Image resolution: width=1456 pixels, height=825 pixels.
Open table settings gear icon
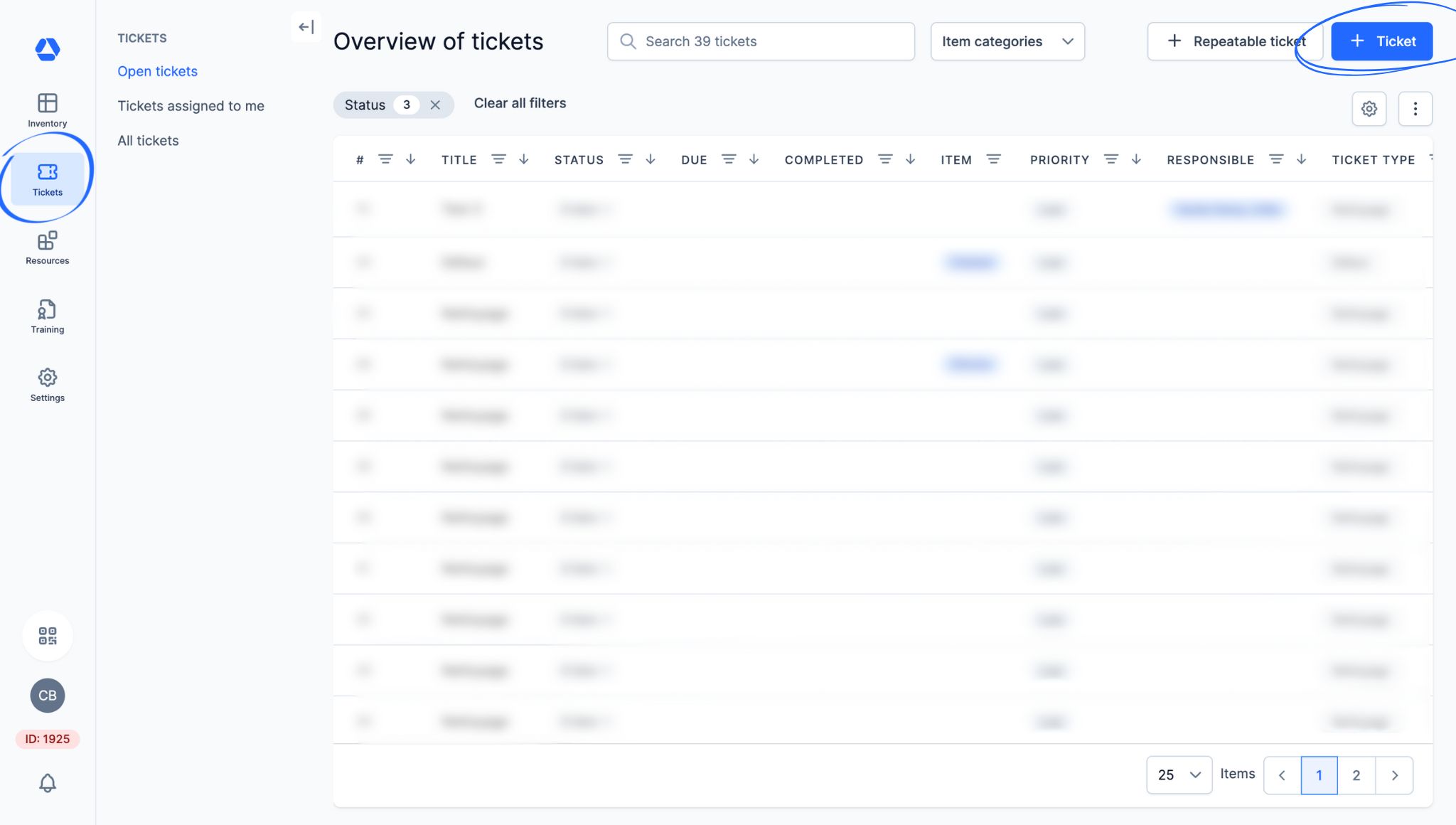(x=1369, y=109)
